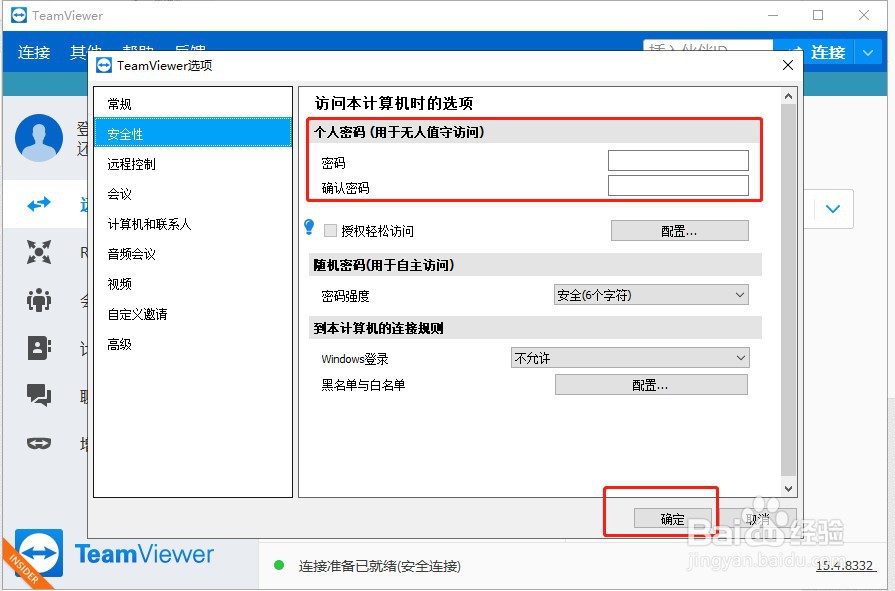The height and width of the screenshot is (591, 895).
Task: Open the Meeting sidebar panel
Action: coord(40,300)
